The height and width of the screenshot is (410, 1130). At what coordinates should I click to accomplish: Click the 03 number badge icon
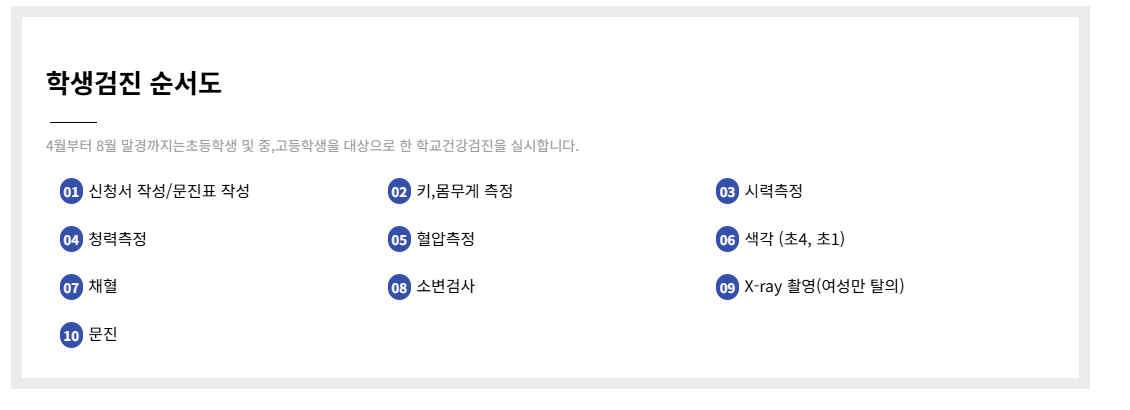727,192
